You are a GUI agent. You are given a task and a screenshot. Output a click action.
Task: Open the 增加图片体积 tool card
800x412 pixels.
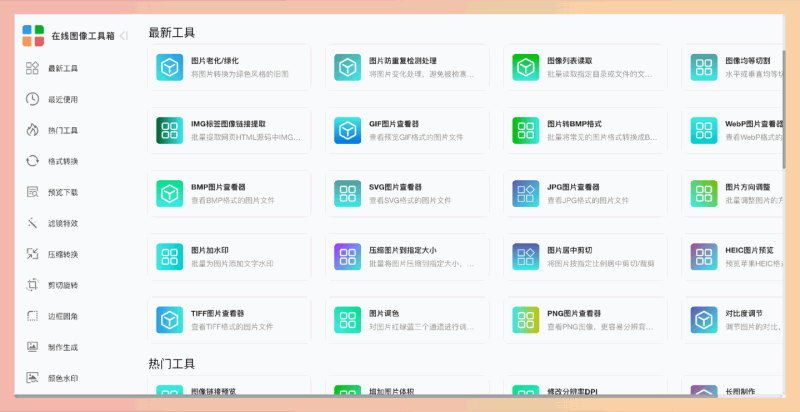click(407, 385)
